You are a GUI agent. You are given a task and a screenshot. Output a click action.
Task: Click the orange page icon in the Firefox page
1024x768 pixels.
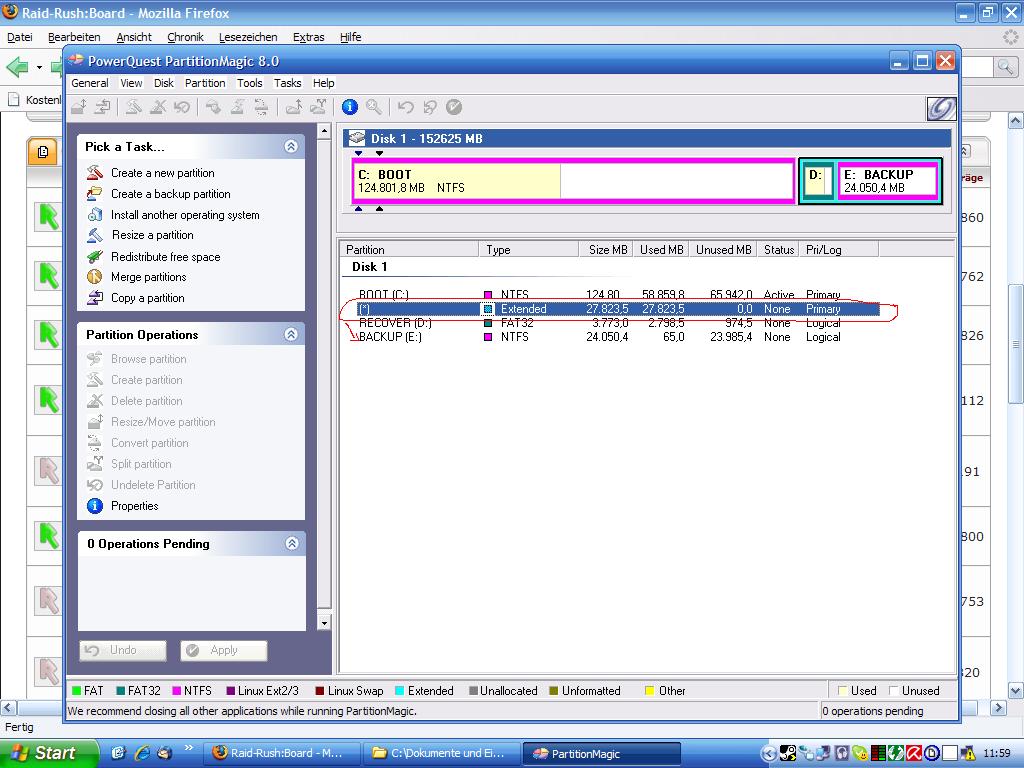point(42,152)
